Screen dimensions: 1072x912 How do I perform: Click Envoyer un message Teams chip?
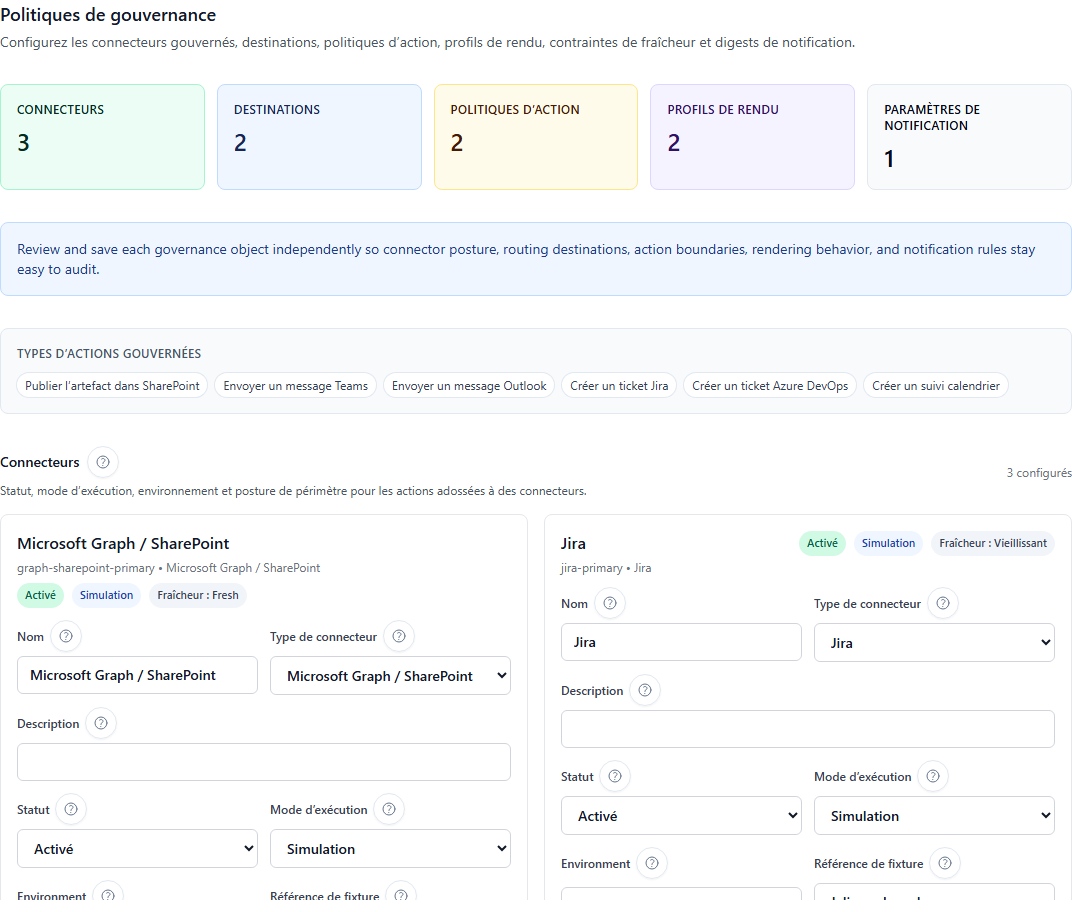pos(295,386)
